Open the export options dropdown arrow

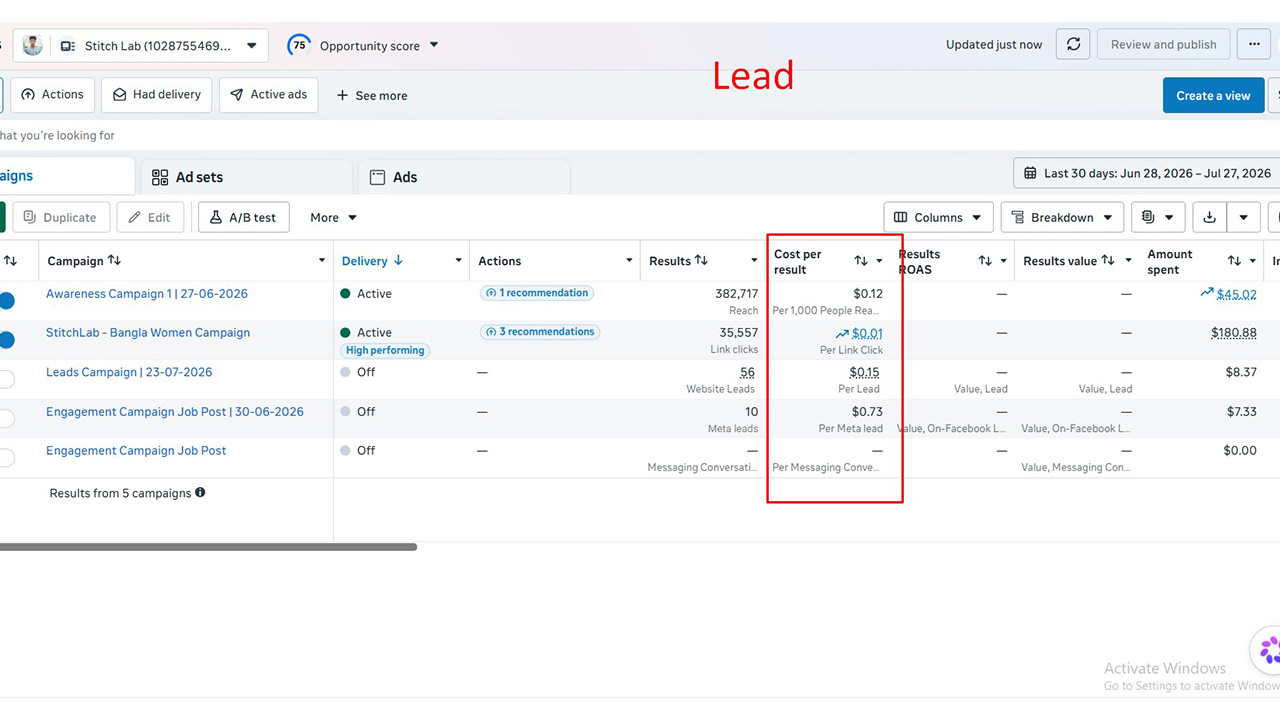click(1243, 217)
